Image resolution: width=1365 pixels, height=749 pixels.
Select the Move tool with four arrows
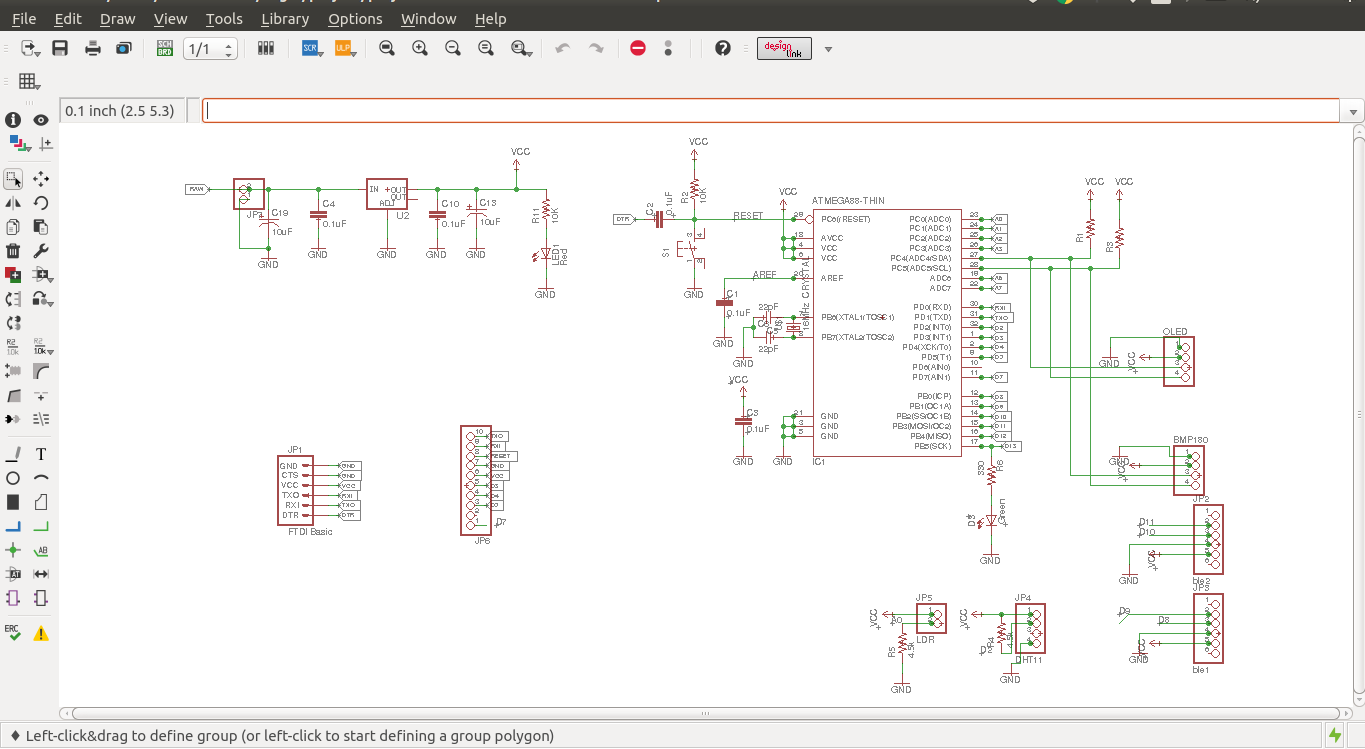coord(41,179)
